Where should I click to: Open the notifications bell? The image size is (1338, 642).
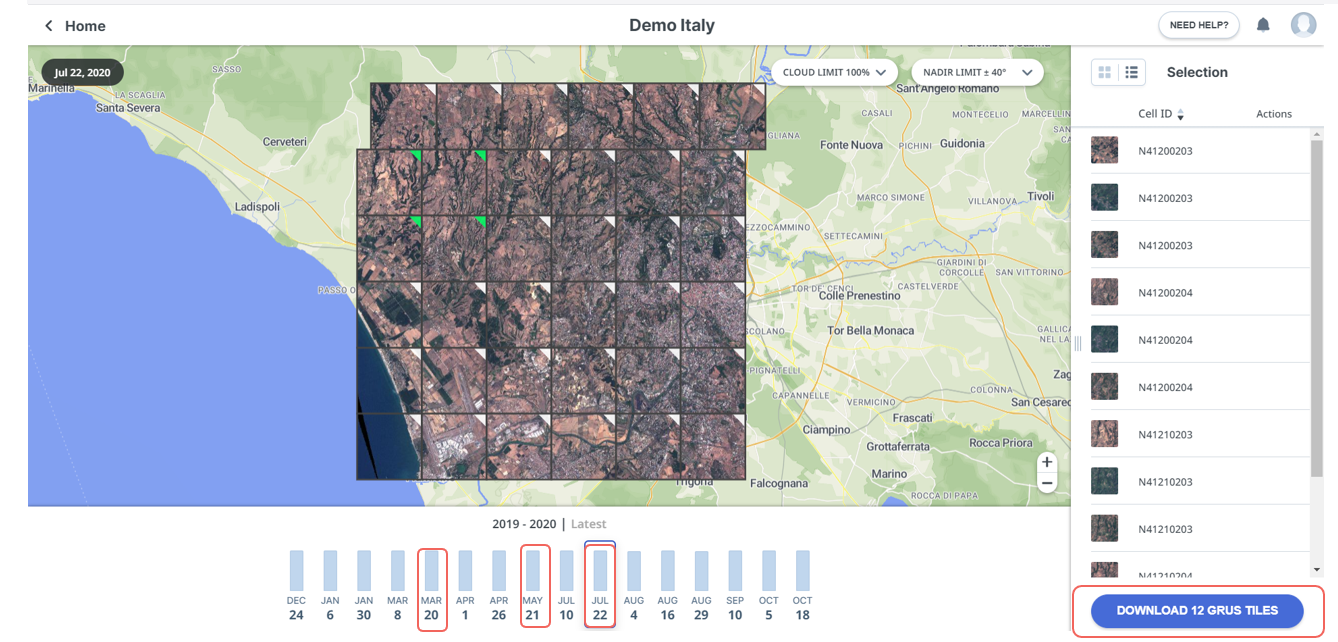tap(1263, 25)
